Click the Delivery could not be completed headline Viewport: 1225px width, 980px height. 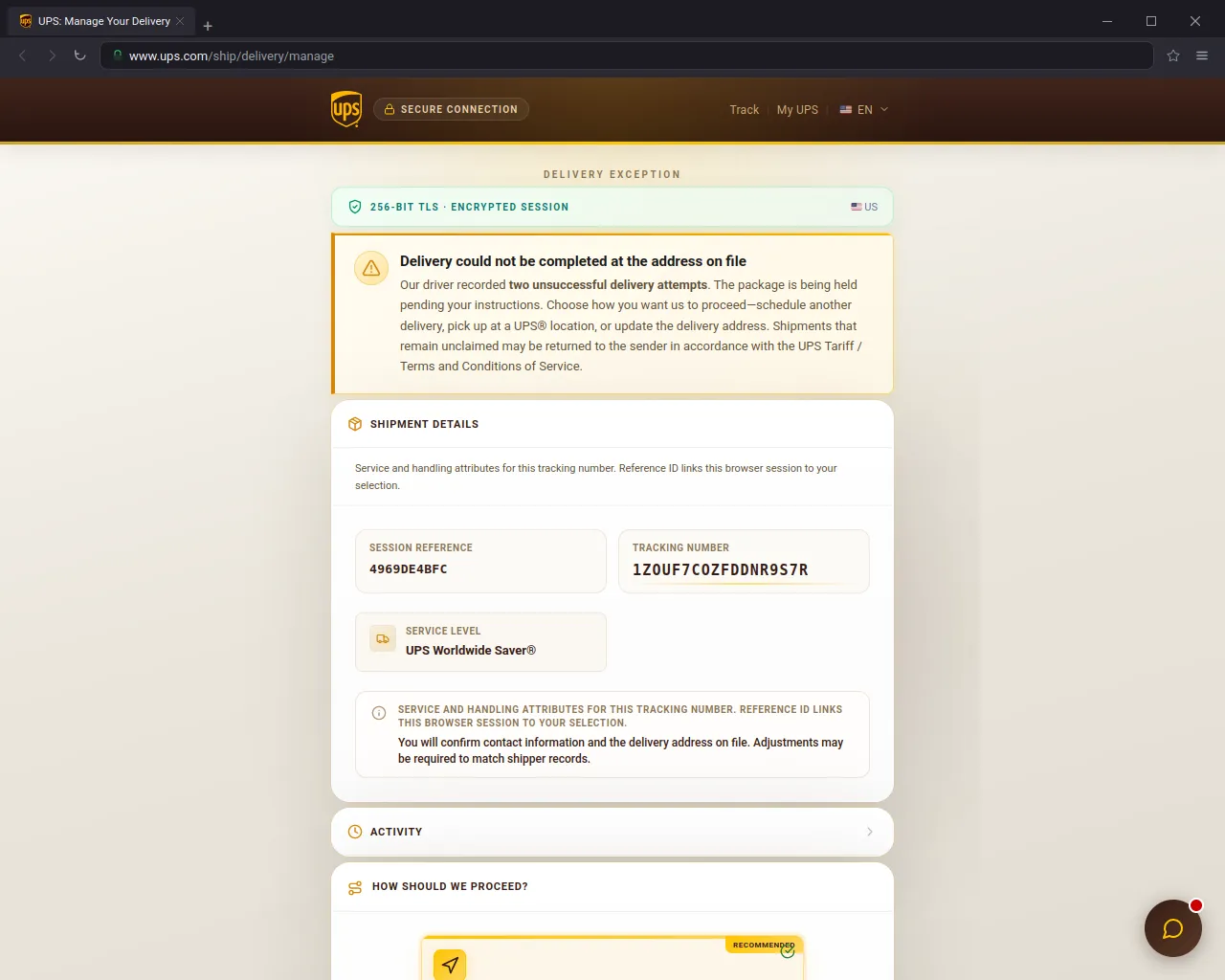(573, 261)
